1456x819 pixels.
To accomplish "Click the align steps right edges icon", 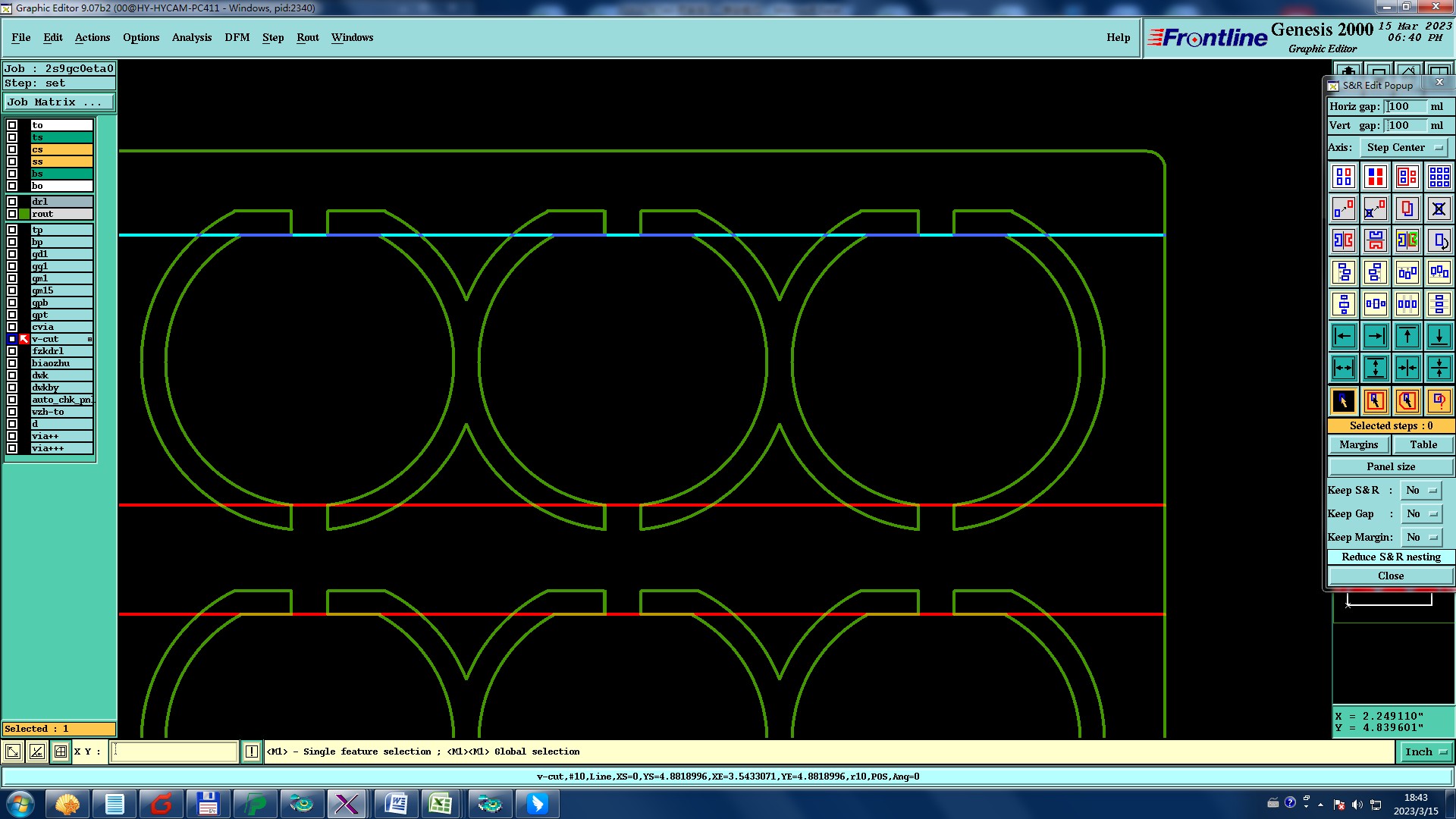I will [x=1376, y=272].
